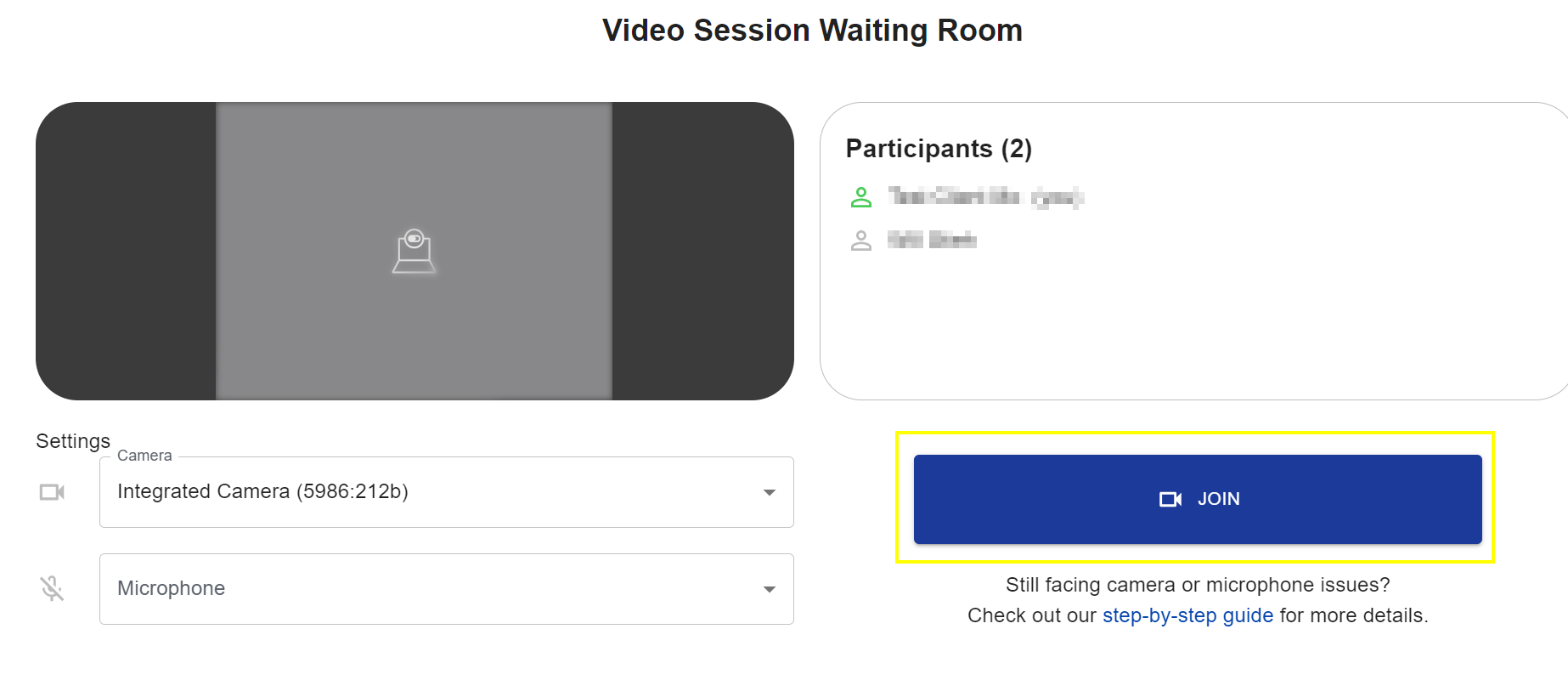Click the dark left side of preview
This screenshot has height=697, width=1568.
point(126,251)
